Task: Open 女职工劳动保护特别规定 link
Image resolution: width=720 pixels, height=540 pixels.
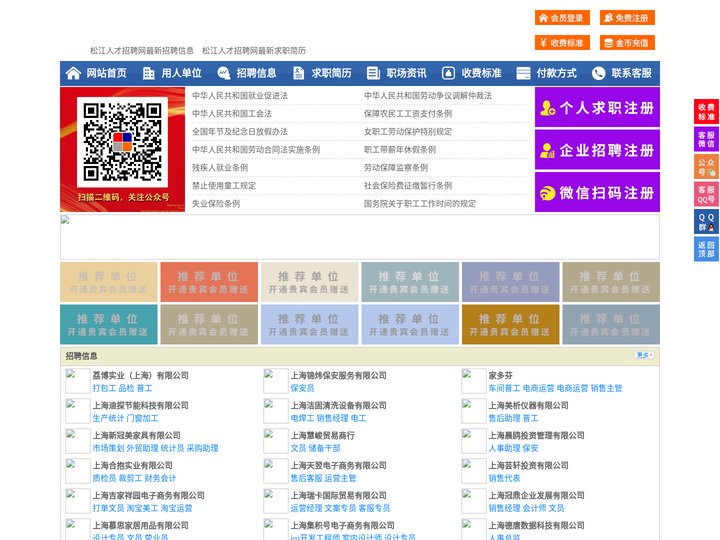Action: click(408, 132)
